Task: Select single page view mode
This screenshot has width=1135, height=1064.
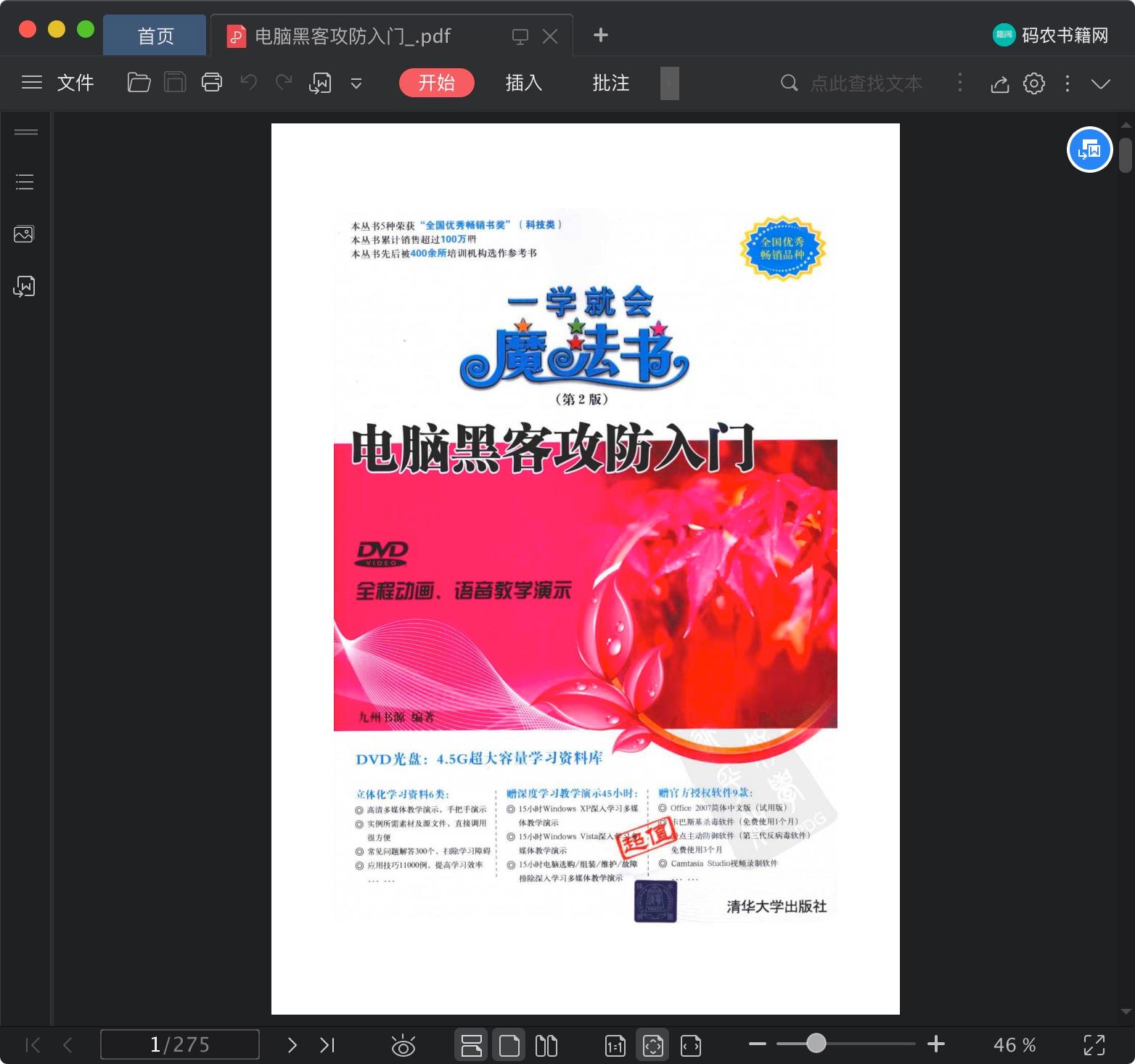Action: click(509, 1045)
